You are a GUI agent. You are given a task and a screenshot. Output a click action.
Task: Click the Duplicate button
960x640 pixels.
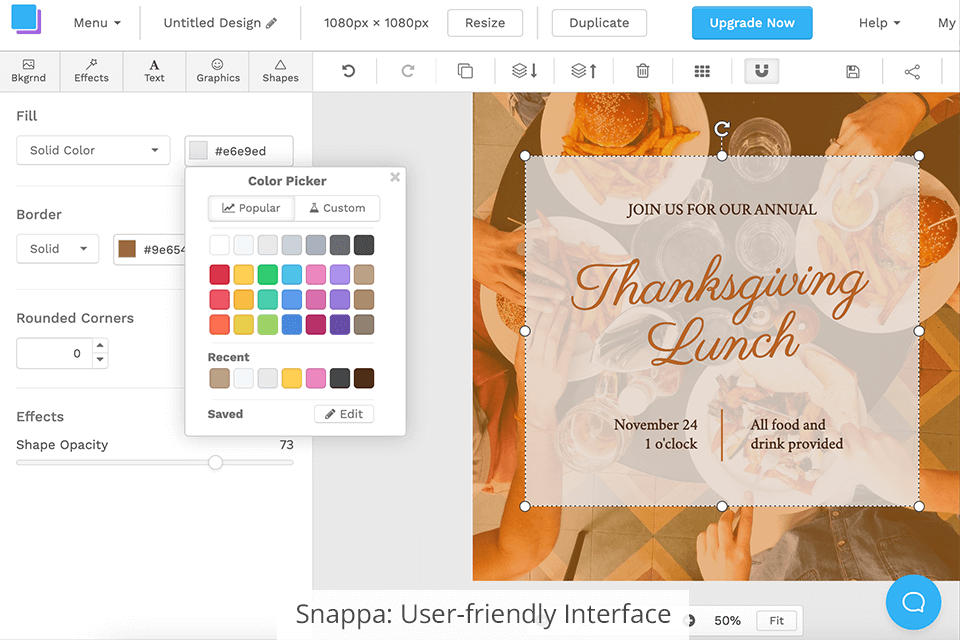[599, 23]
